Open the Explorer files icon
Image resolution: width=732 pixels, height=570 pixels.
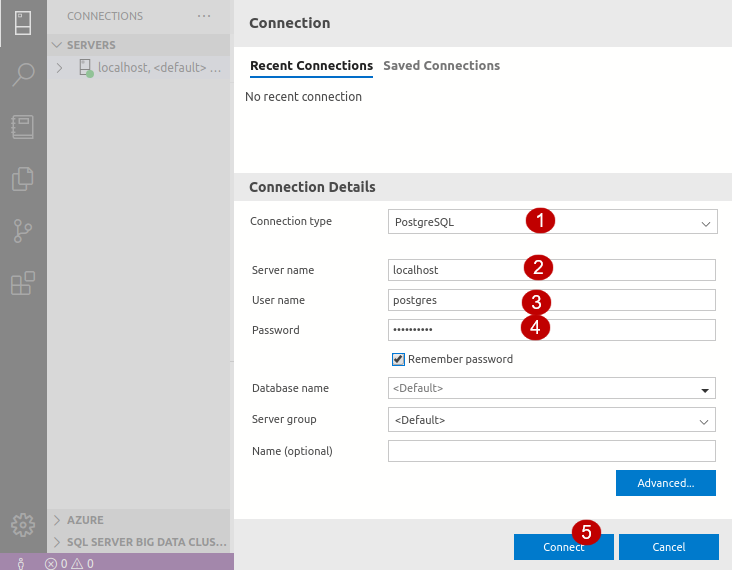[23, 179]
